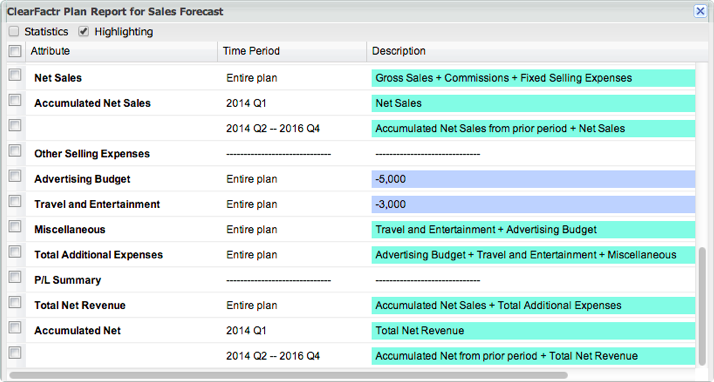Screen dimensions: 714x382
Task: Select the Accumulated Net attribute name
Action: (x=77, y=331)
